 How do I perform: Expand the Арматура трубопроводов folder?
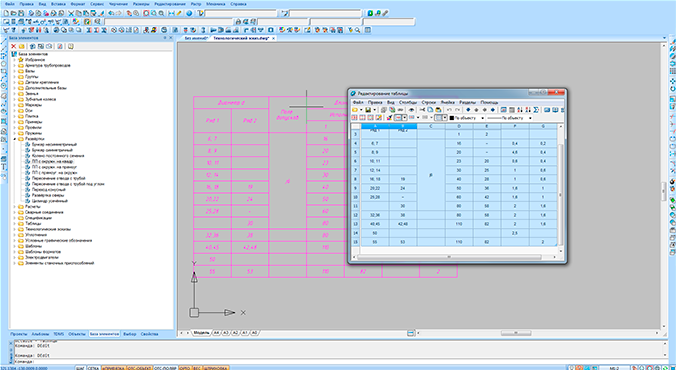(14, 66)
